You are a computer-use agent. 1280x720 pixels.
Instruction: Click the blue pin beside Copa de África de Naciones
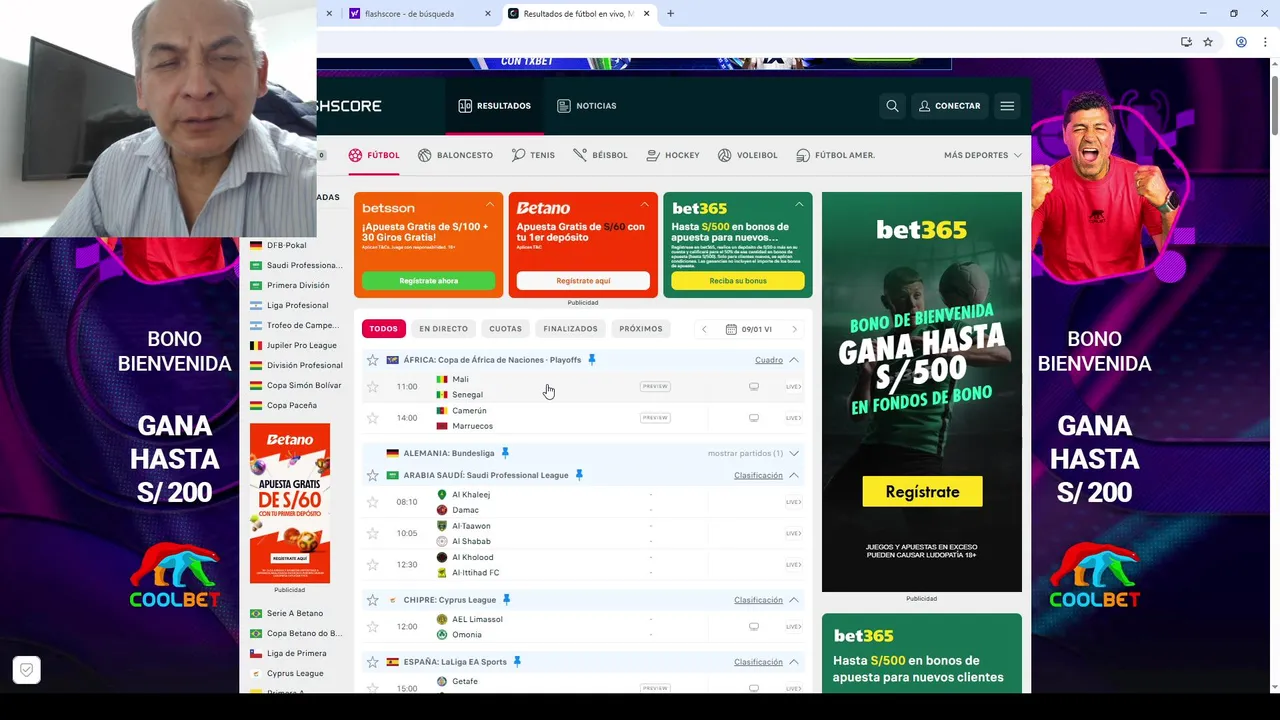592,360
